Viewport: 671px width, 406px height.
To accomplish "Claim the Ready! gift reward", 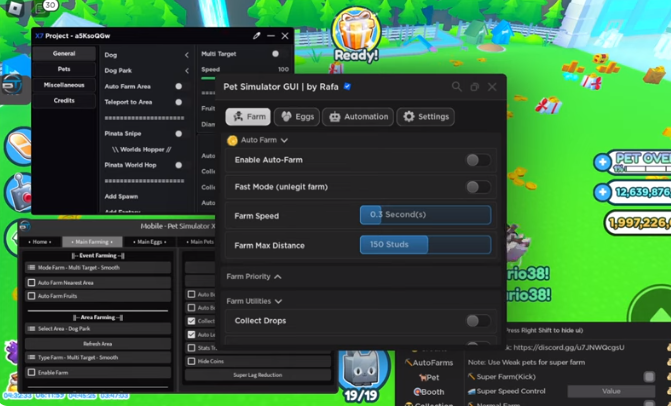I will pyautogui.click(x=356, y=36).
